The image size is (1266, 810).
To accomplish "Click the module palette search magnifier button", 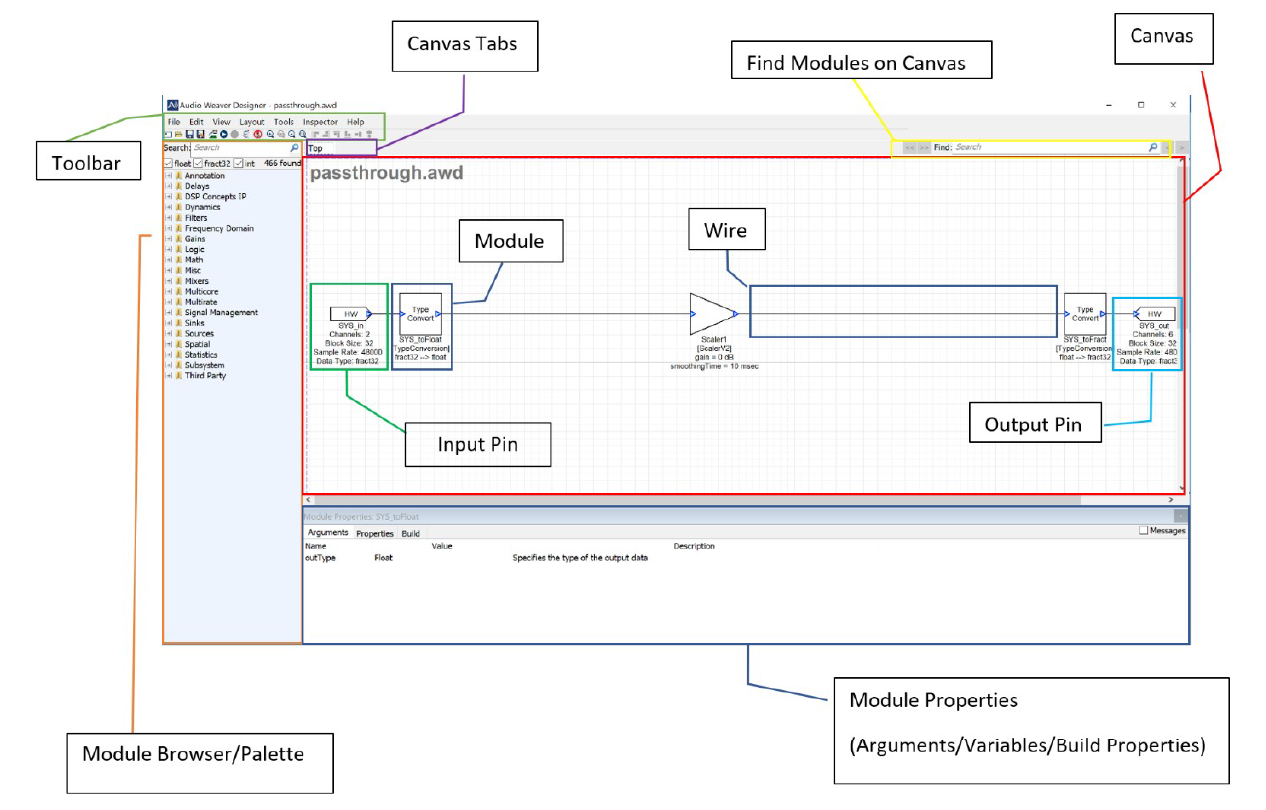I will (x=293, y=147).
